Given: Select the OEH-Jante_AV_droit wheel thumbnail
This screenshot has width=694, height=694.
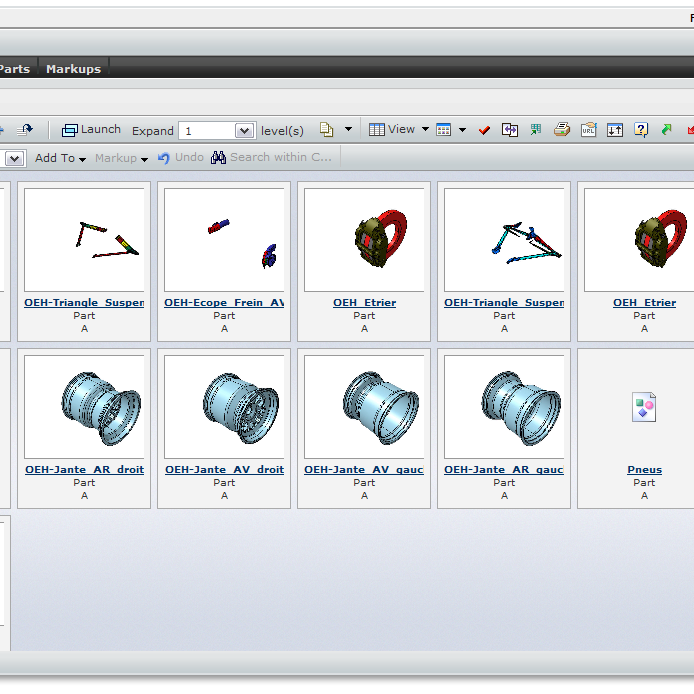Looking at the screenshot, I should pos(224,407).
